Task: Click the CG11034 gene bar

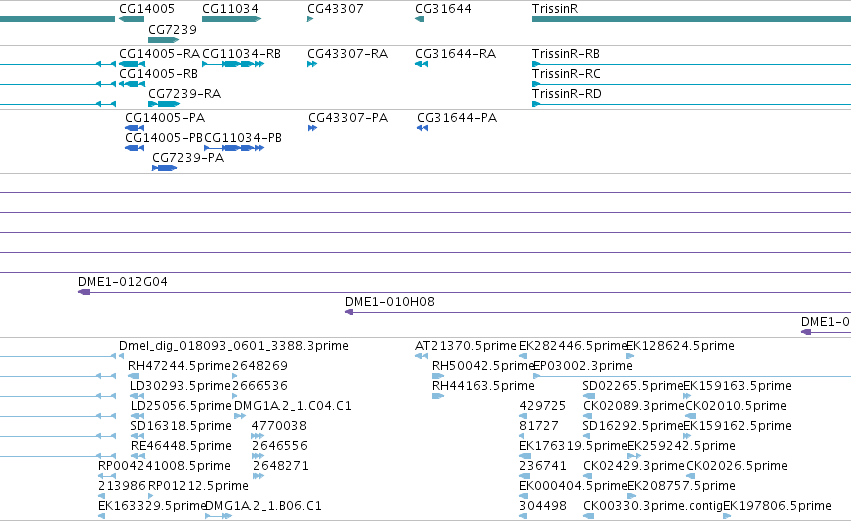Action: (x=231, y=19)
